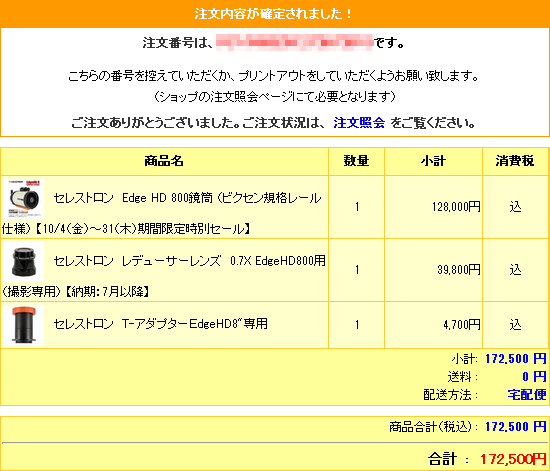The height and width of the screenshot is (471, 550).
Task: Click quantity 1 in the Edge HD 800 row
Action: click(x=357, y=207)
